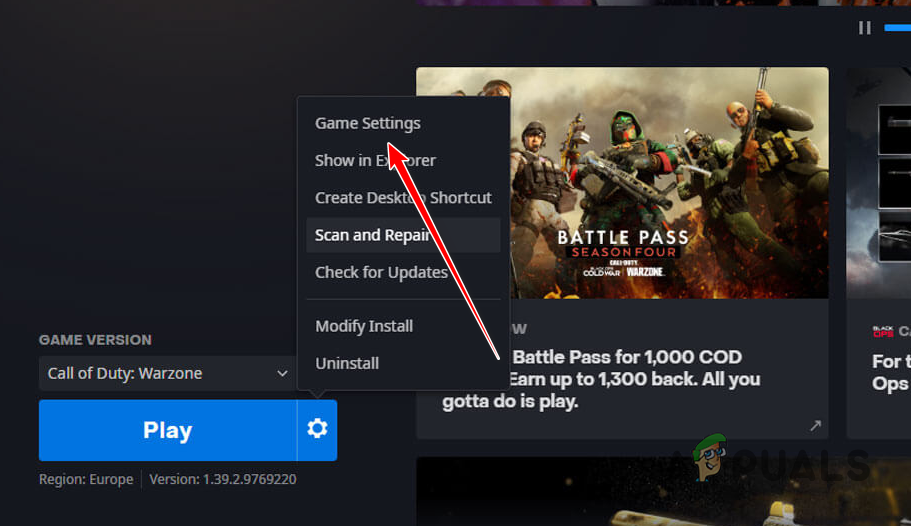Open the gear options next to Play
This screenshot has width=911, height=526.
coord(317,429)
